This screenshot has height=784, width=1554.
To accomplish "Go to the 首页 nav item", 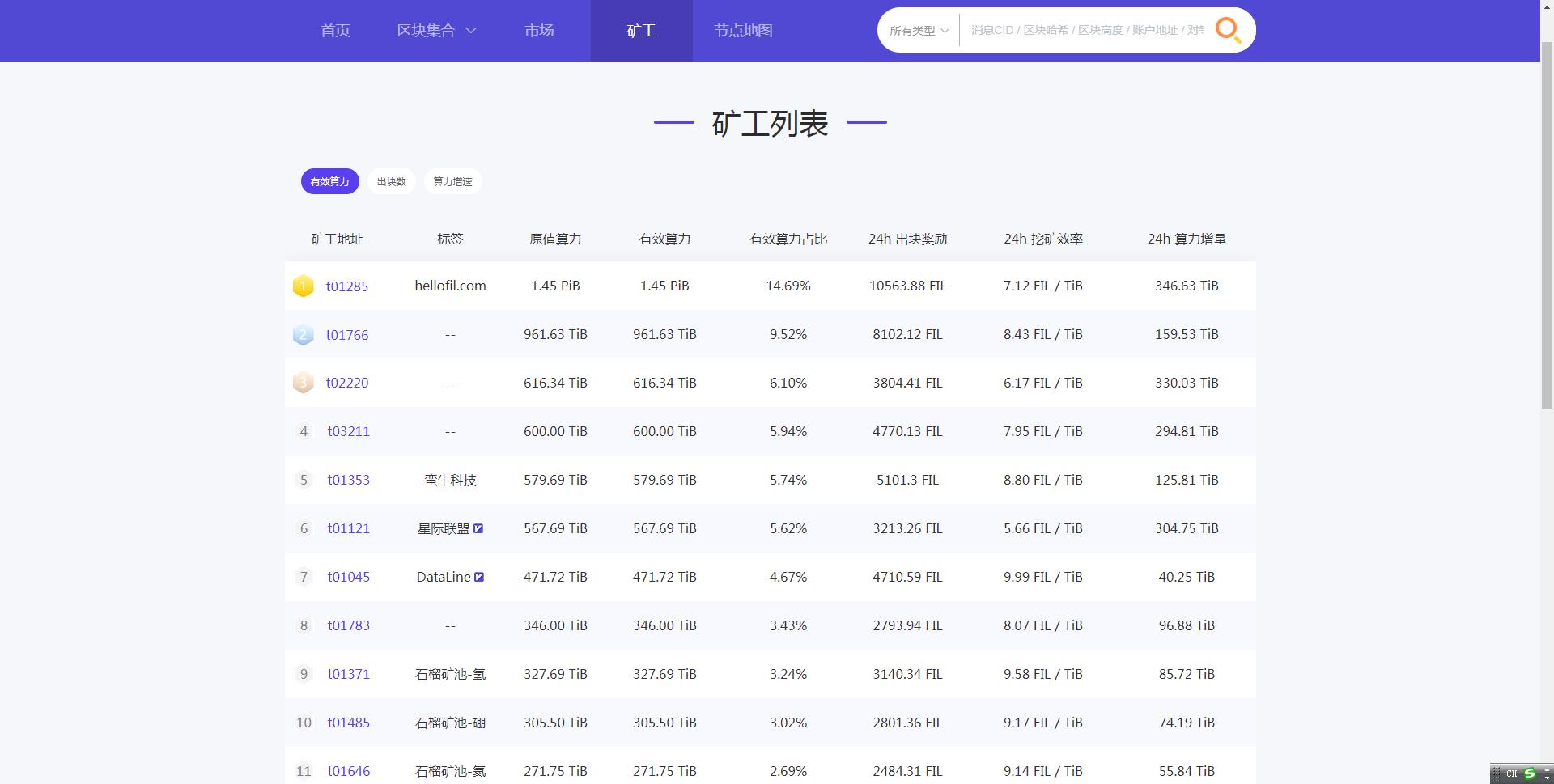I will [335, 31].
